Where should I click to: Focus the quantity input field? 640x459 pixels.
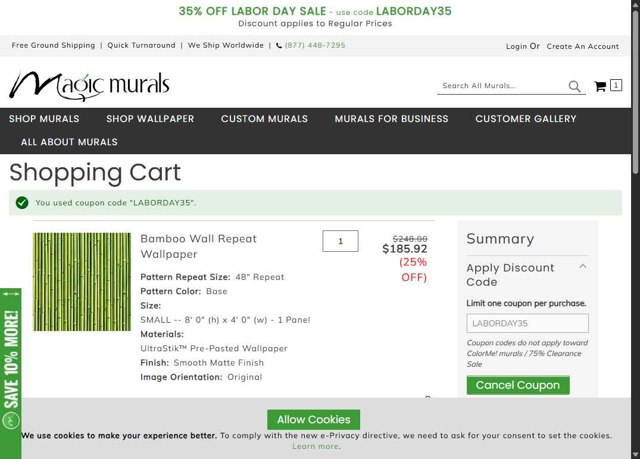(x=340, y=241)
